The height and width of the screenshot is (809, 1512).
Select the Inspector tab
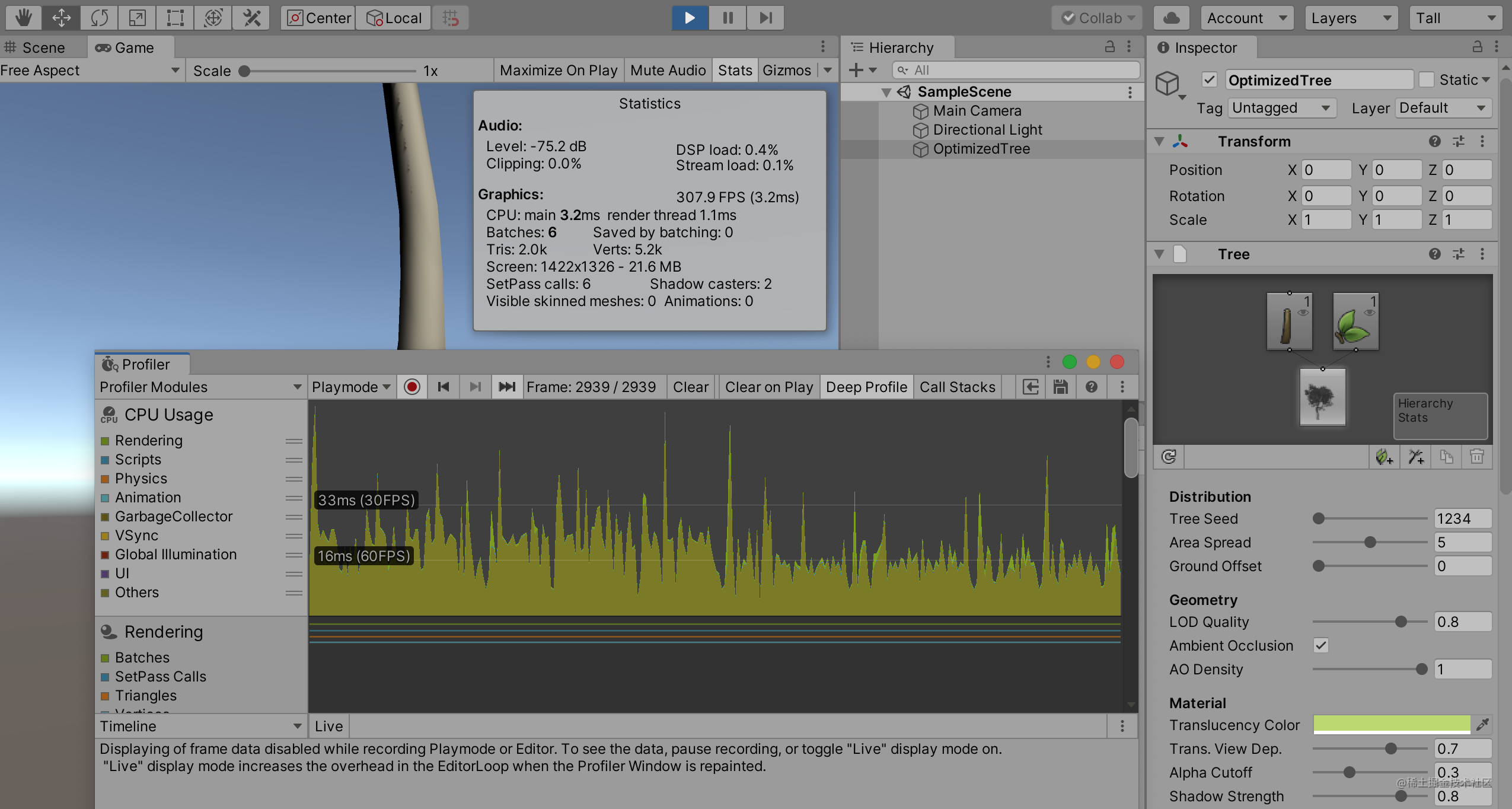pyautogui.click(x=1201, y=47)
